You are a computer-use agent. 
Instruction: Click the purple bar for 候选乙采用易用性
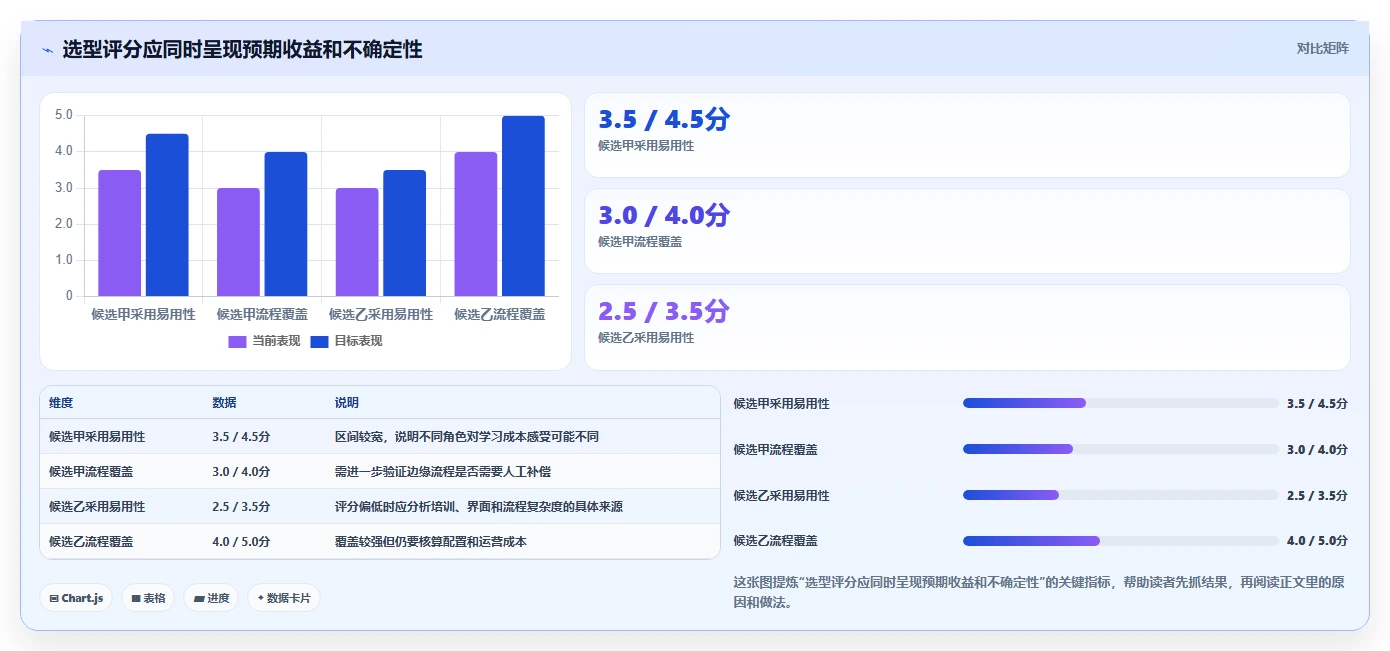(357, 242)
